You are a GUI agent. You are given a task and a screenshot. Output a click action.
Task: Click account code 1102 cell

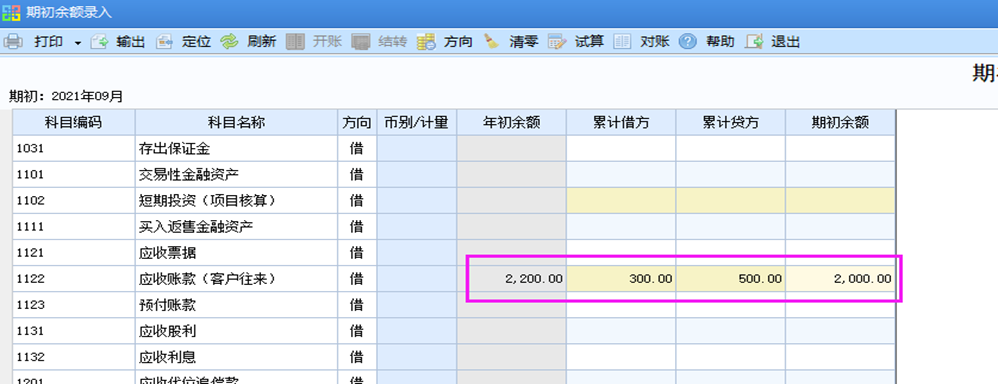click(74, 201)
